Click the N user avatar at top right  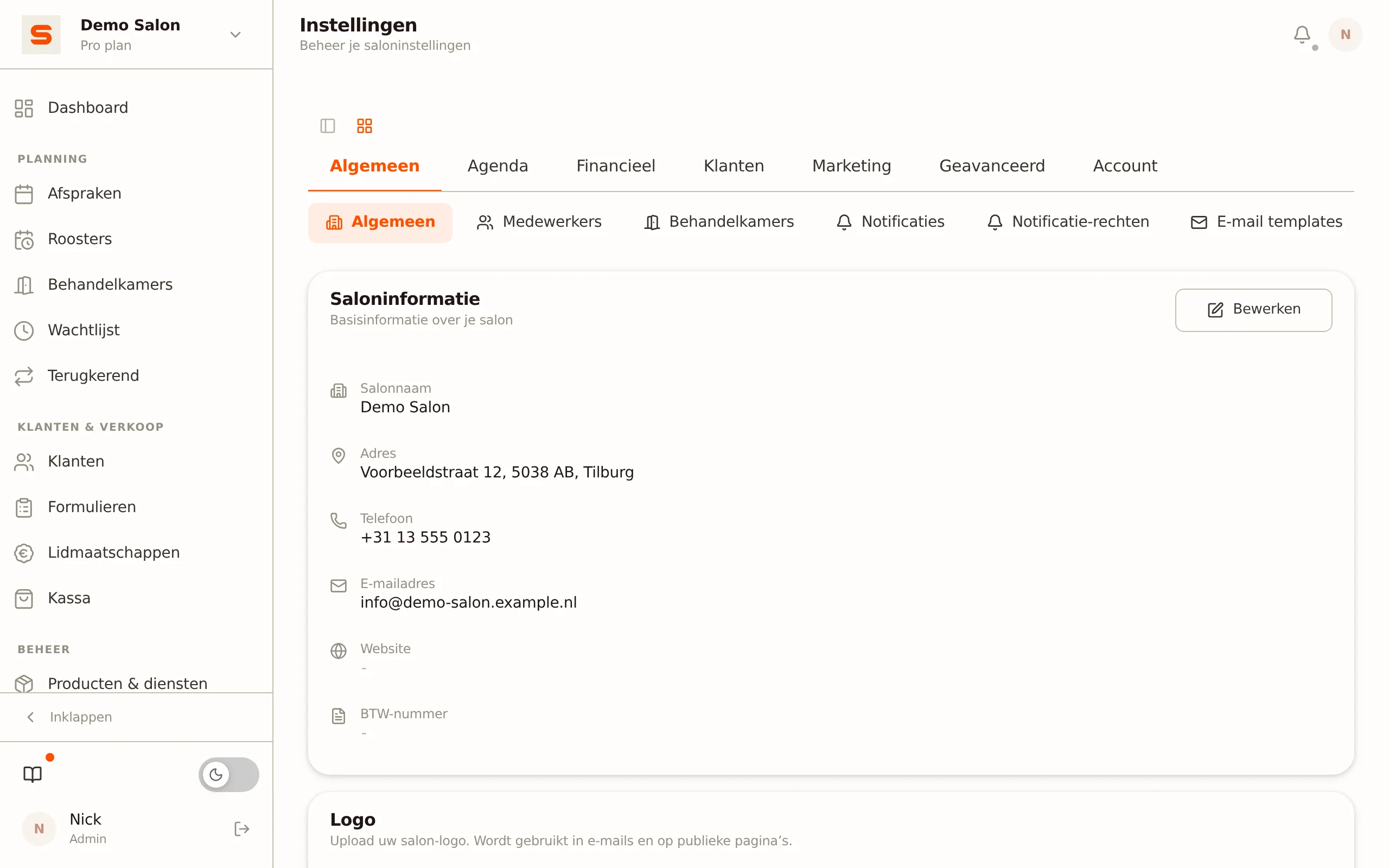pyautogui.click(x=1346, y=34)
